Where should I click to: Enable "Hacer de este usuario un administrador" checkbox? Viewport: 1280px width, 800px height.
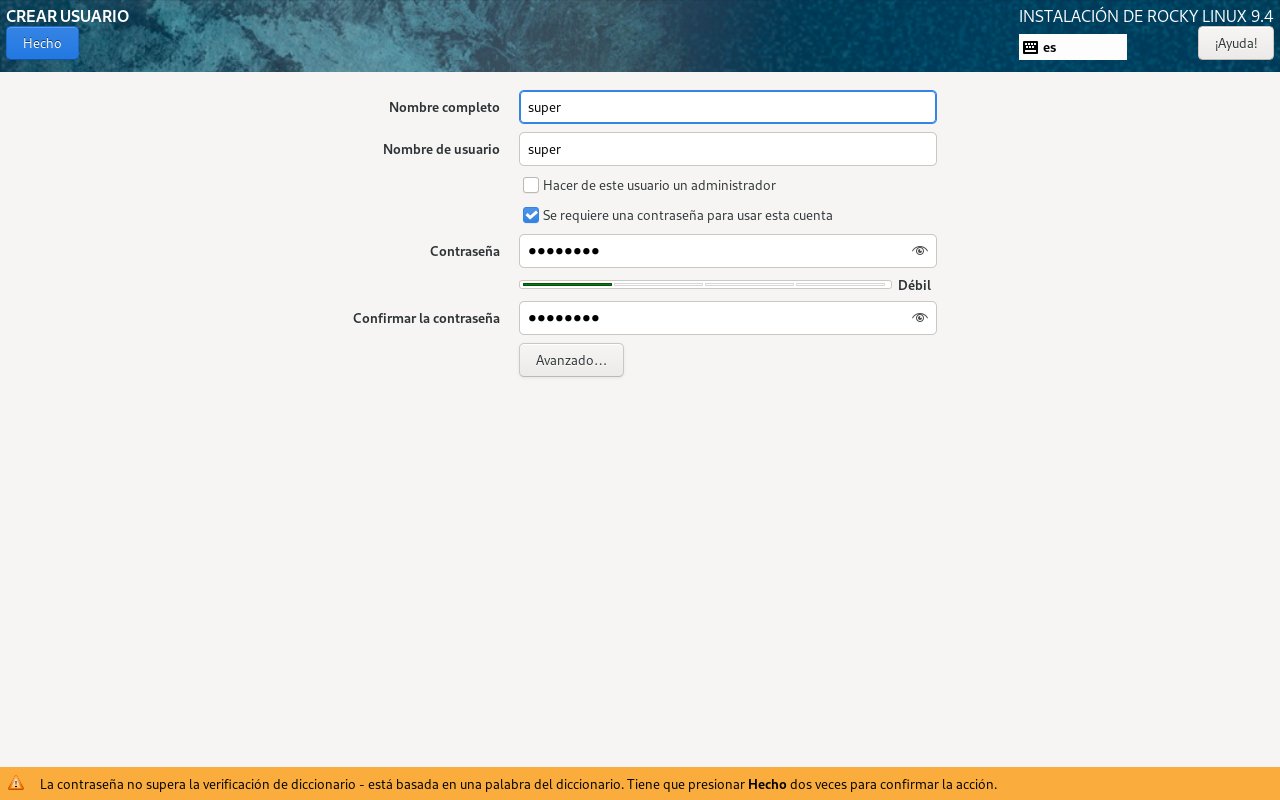(531, 185)
